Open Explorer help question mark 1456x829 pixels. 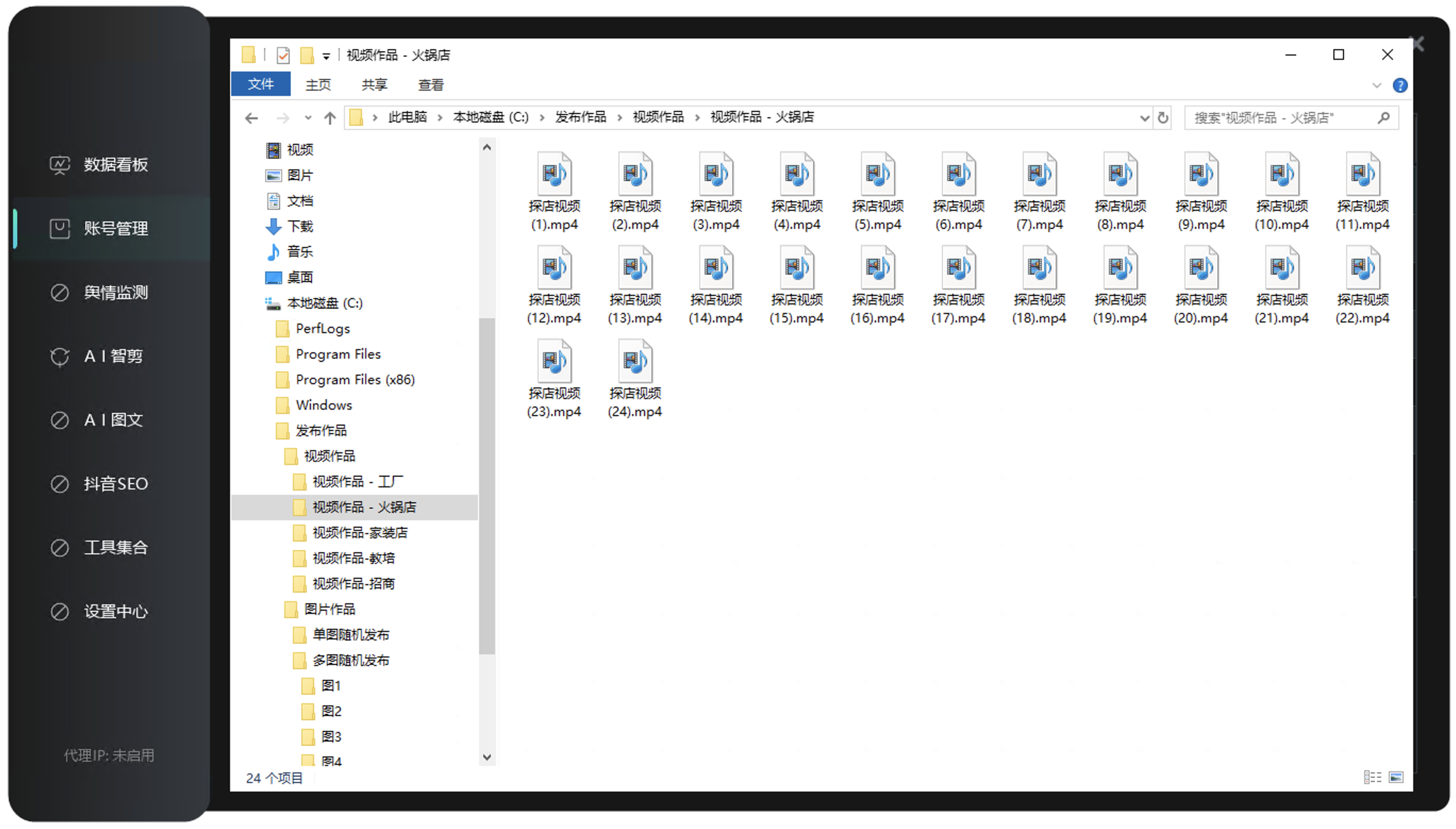1400,85
